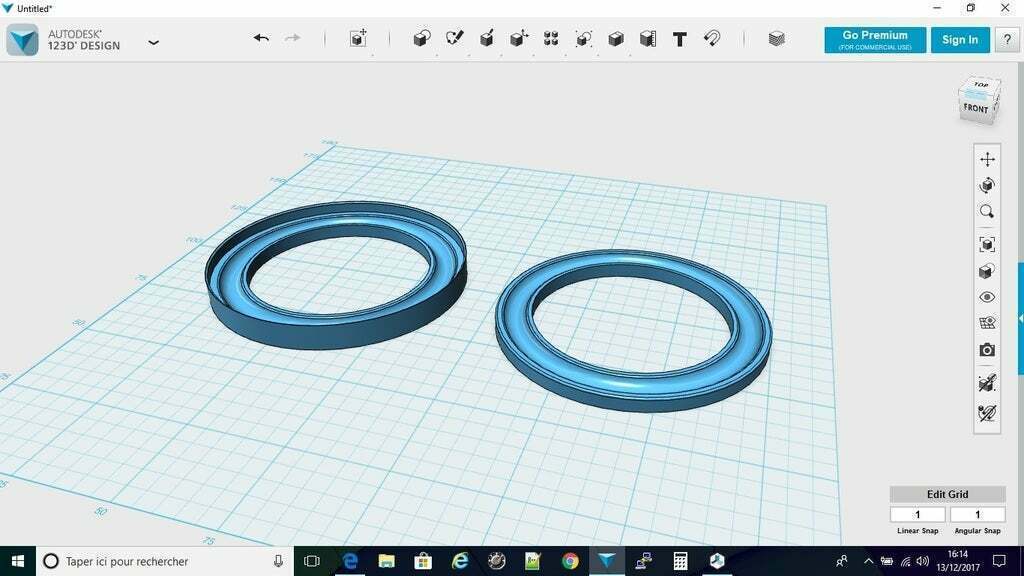This screenshot has width=1024, height=576.
Task: Open Microsoft Edge from the taskbar
Action: point(350,561)
